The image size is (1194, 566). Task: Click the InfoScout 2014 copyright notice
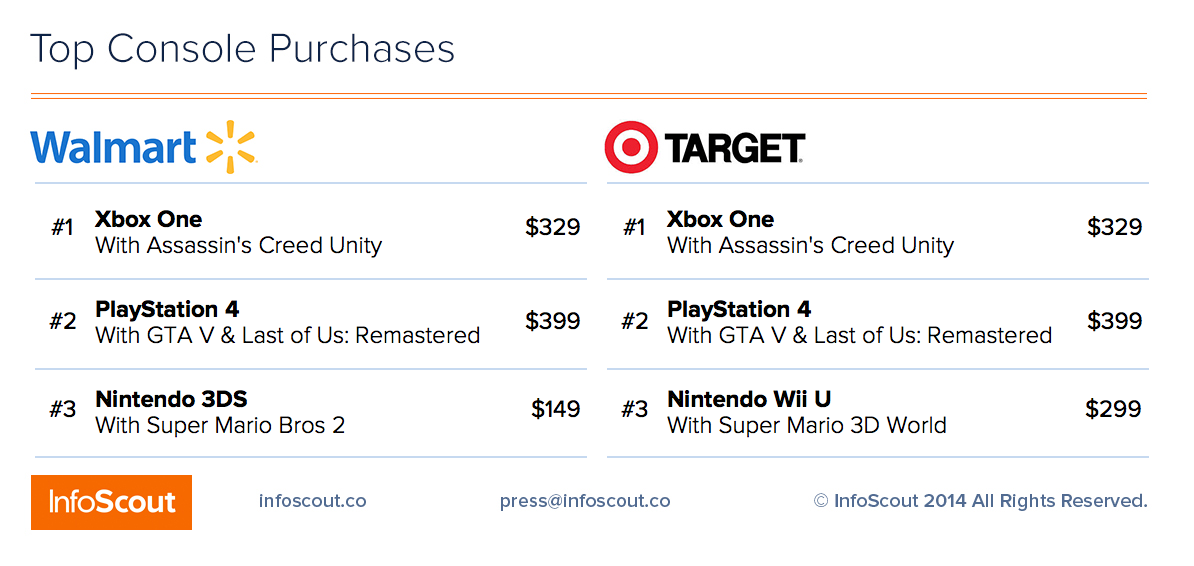click(x=980, y=501)
